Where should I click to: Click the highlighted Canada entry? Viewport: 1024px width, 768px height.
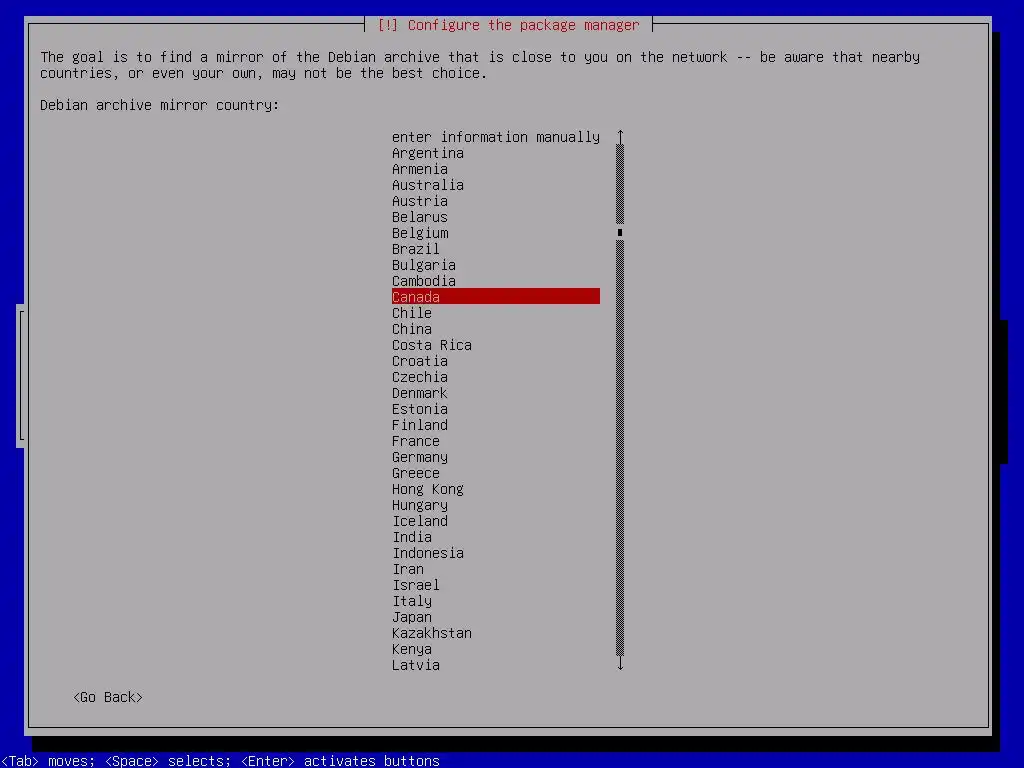click(x=496, y=297)
